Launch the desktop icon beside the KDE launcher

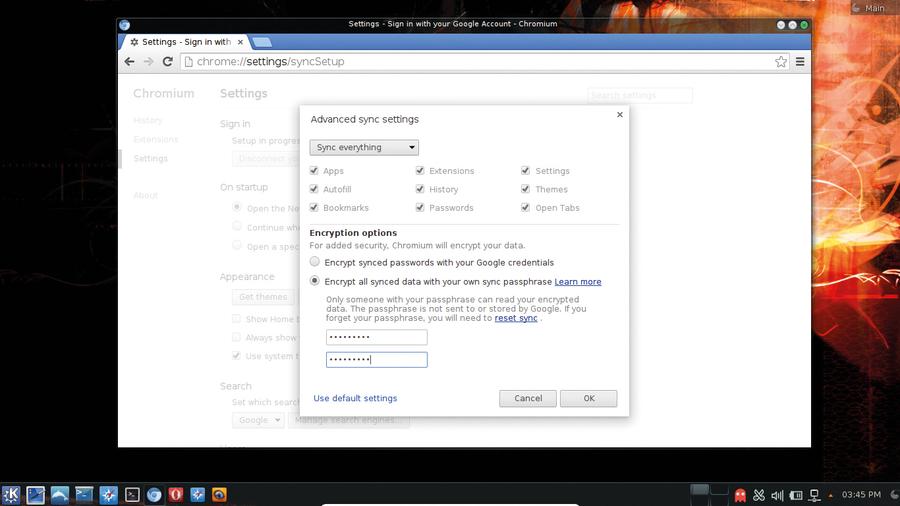(x=36, y=495)
